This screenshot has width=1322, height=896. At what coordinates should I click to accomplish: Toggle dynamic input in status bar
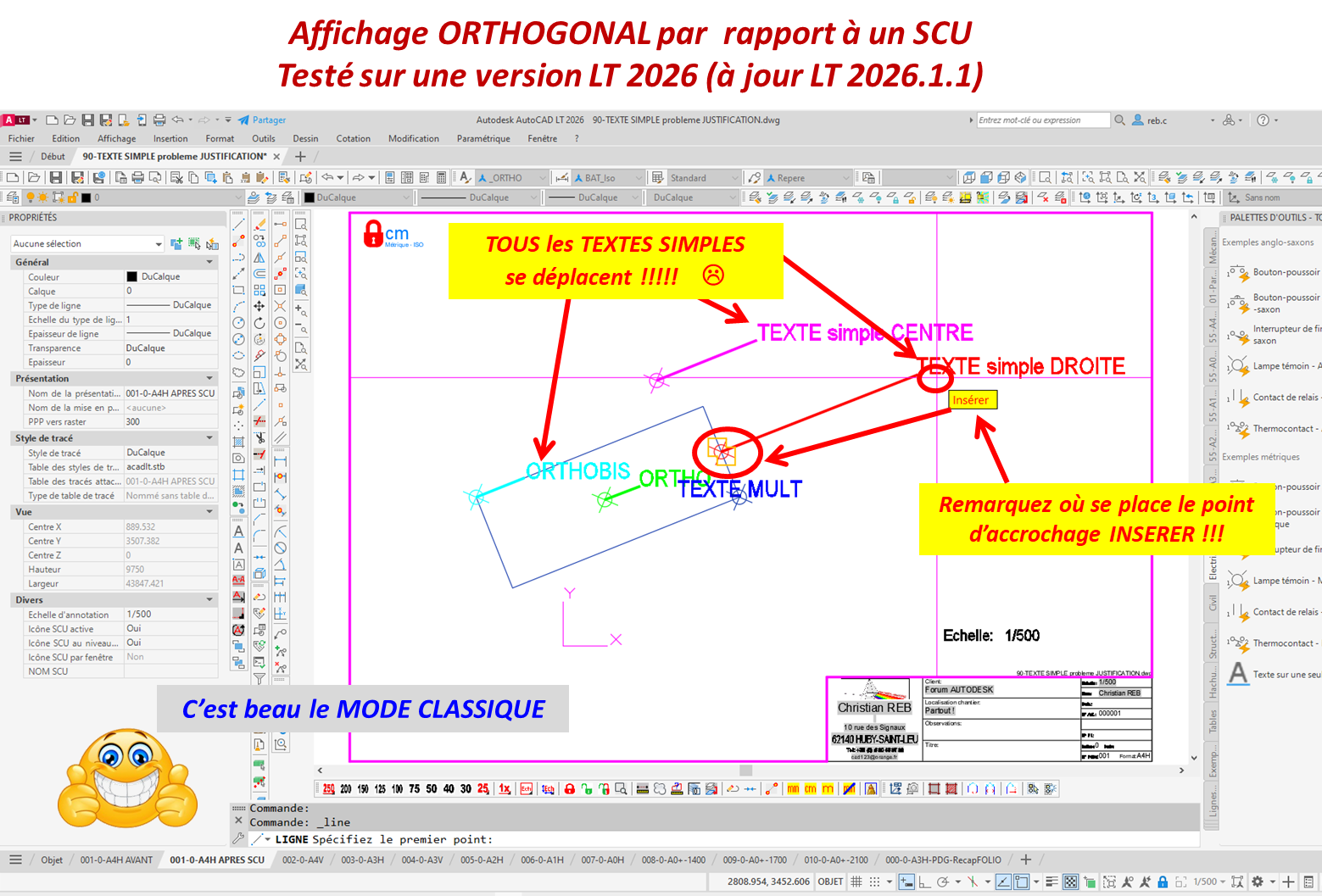(906, 882)
